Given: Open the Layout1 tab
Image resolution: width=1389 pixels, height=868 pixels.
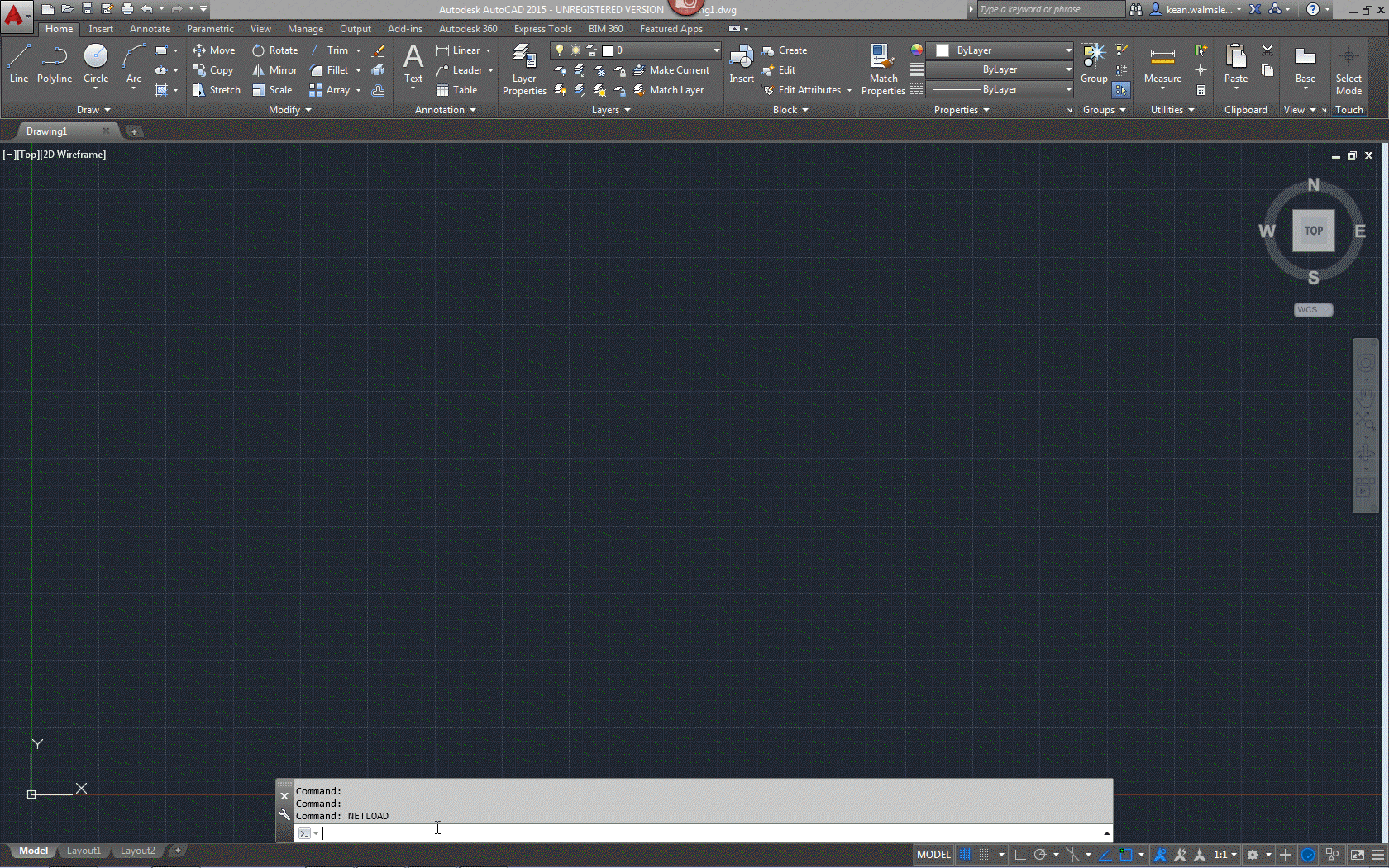Looking at the screenshot, I should (x=84, y=851).
